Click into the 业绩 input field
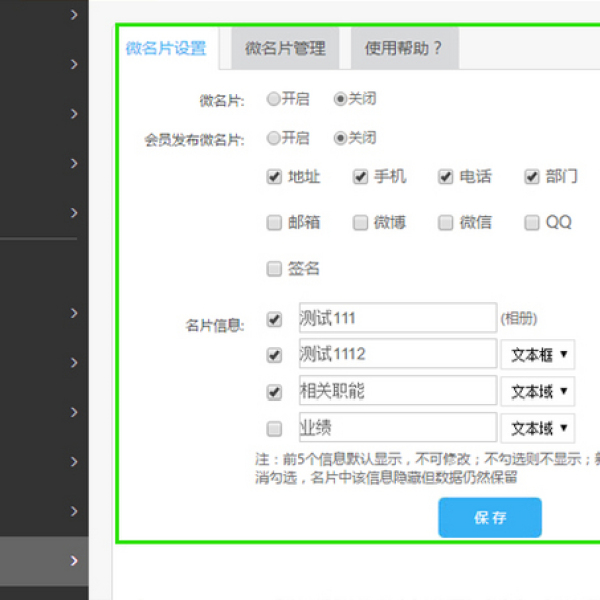This screenshot has width=600, height=600. pos(397,428)
